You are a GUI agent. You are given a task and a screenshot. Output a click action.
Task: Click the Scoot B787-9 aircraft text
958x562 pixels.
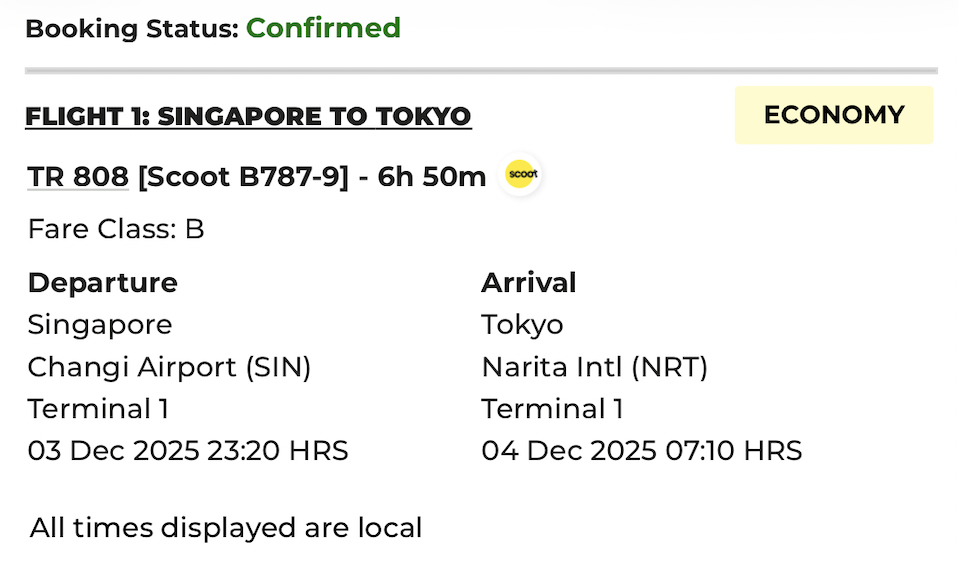(243, 177)
